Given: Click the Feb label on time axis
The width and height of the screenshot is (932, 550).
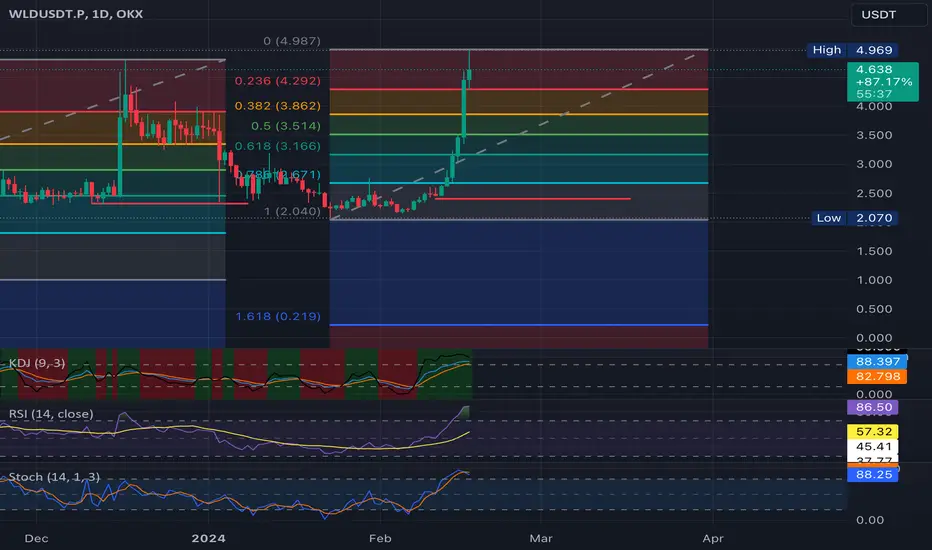Looking at the screenshot, I should pyautogui.click(x=380, y=539).
